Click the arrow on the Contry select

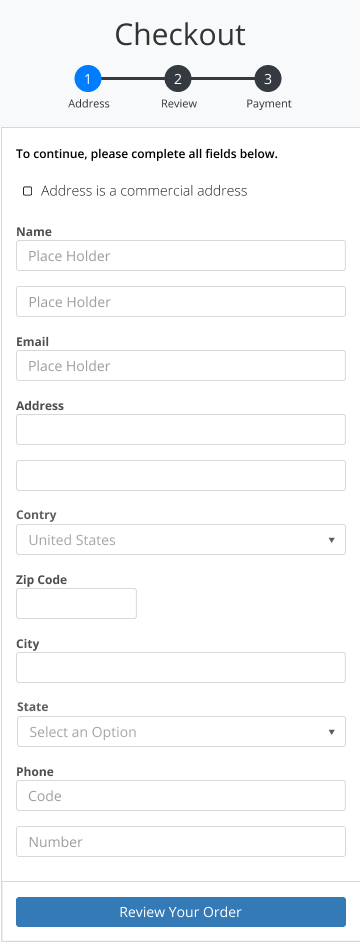[x=331, y=540]
